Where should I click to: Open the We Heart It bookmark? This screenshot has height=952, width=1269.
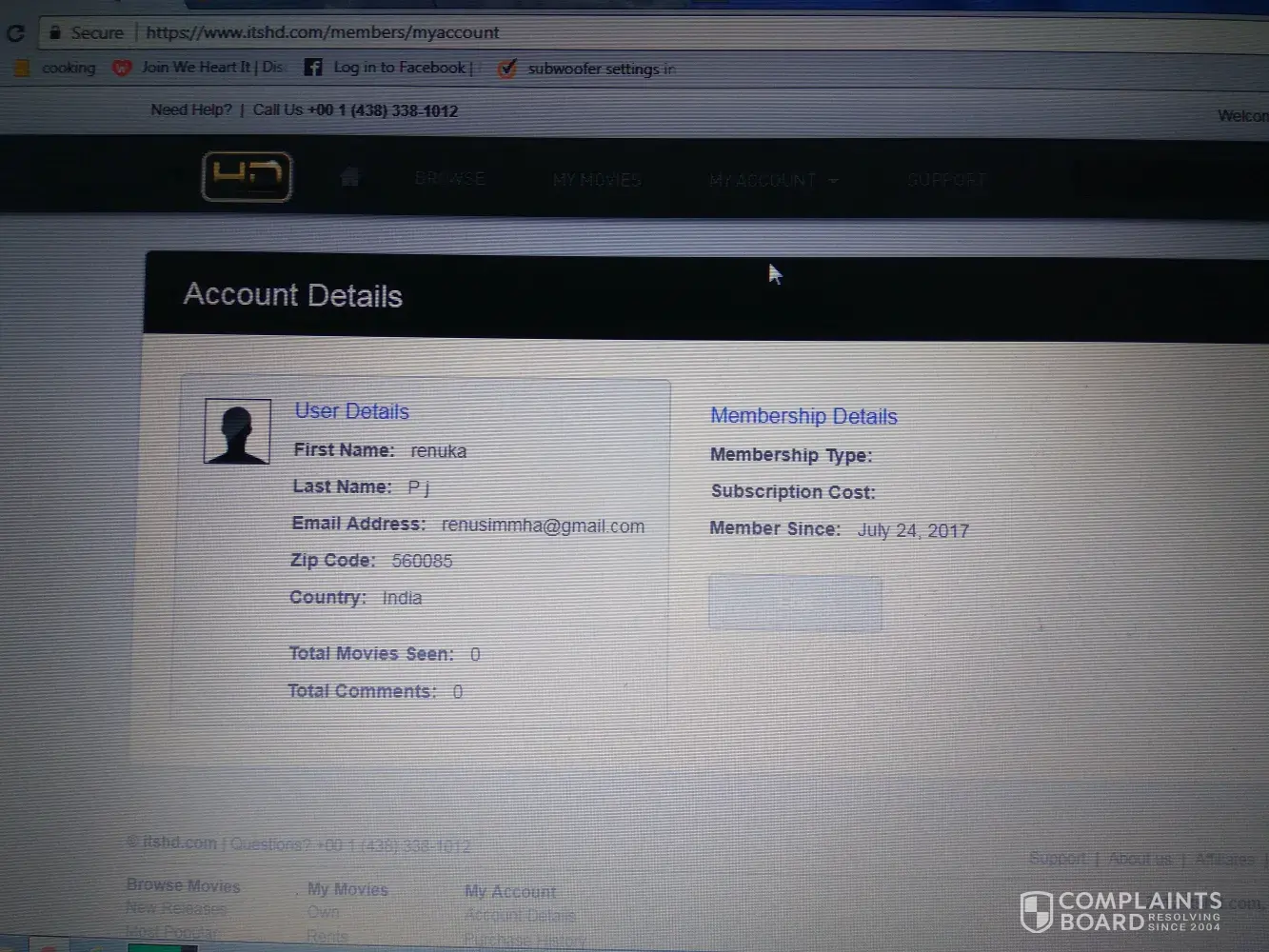pyautogui.click(x=200, y=68)
